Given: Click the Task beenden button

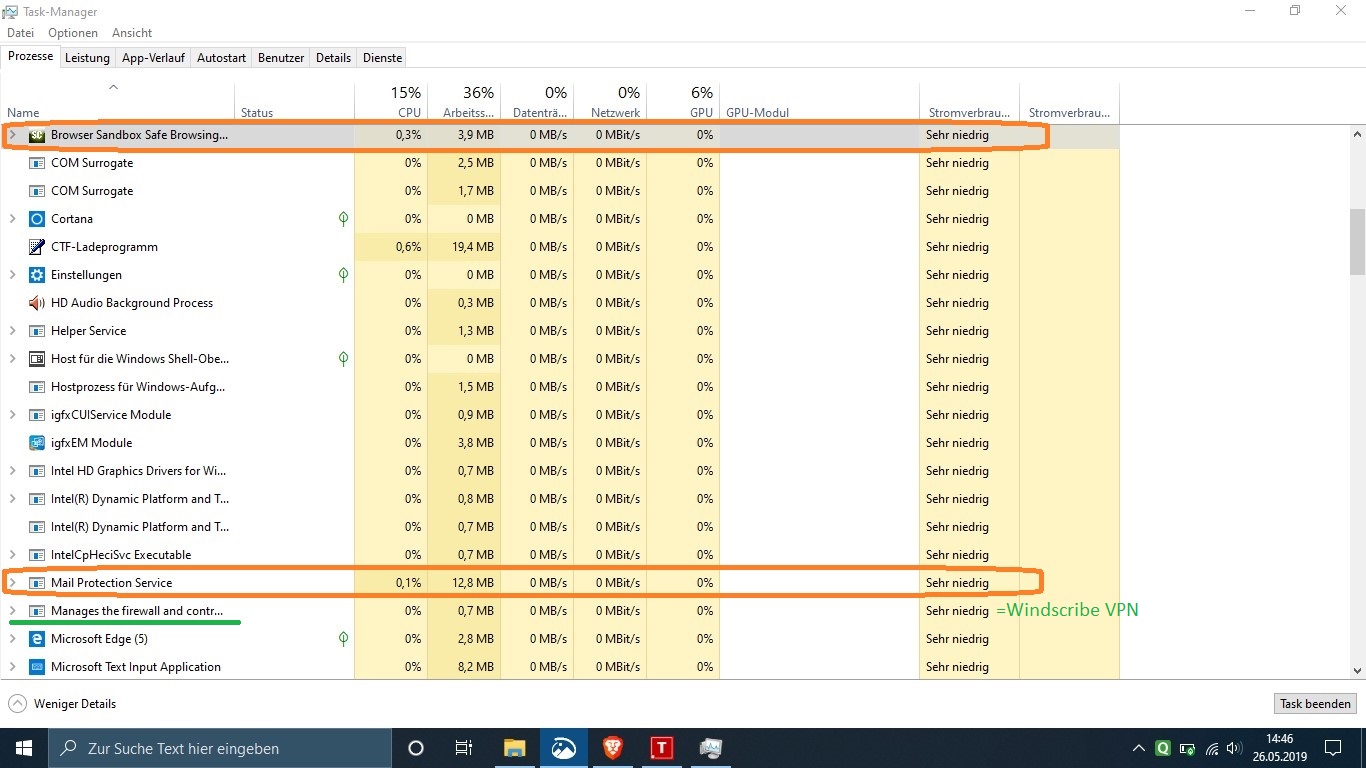Looking at the screenshot, I should tap(1315, 704).
